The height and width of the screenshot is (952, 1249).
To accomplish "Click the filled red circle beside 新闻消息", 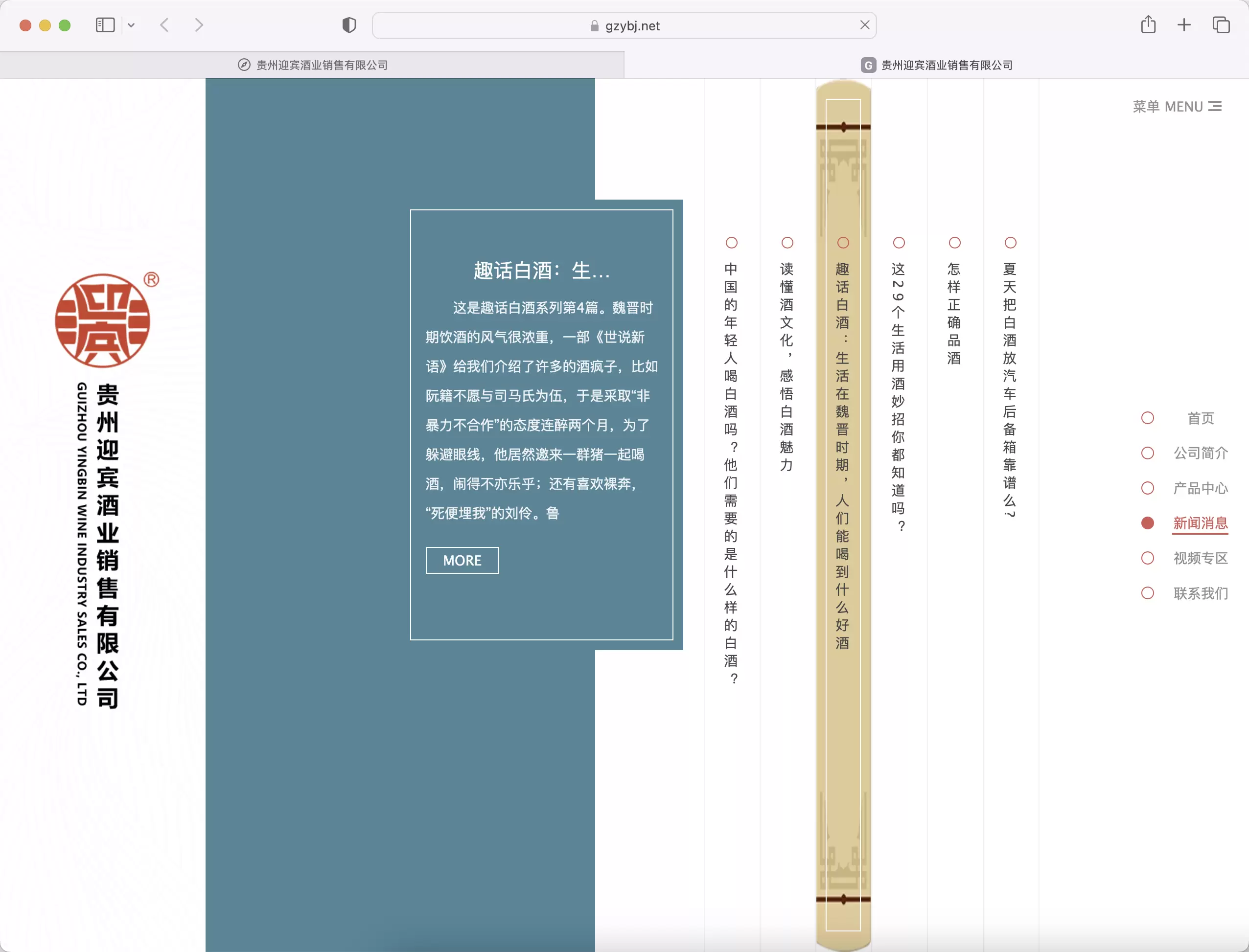I will [x=1148, y=523].
